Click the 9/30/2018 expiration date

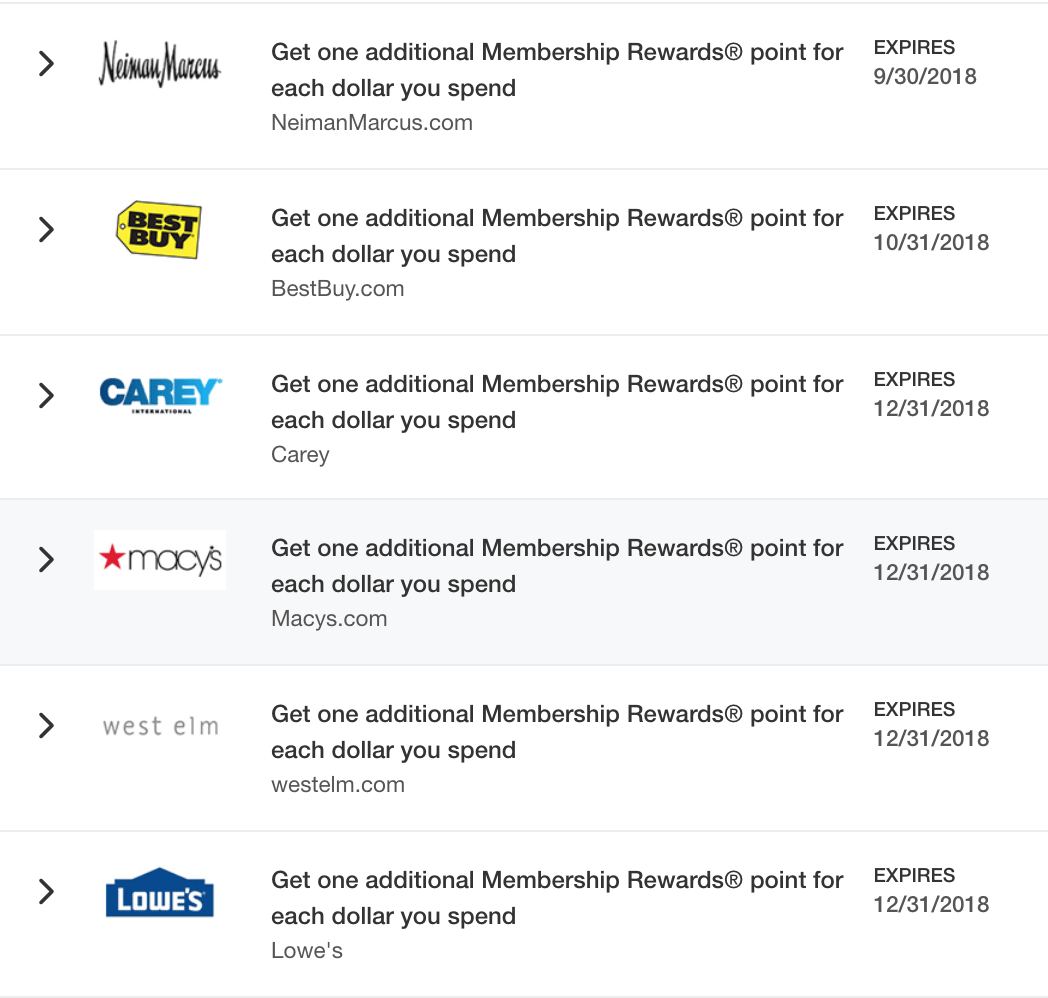coord(925,76)
